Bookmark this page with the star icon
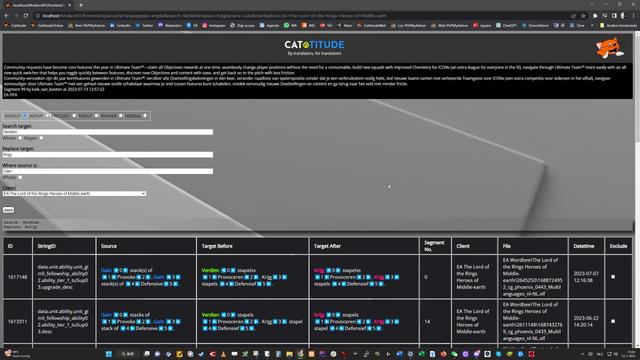The image size is (640, 360). pos(583,16)
